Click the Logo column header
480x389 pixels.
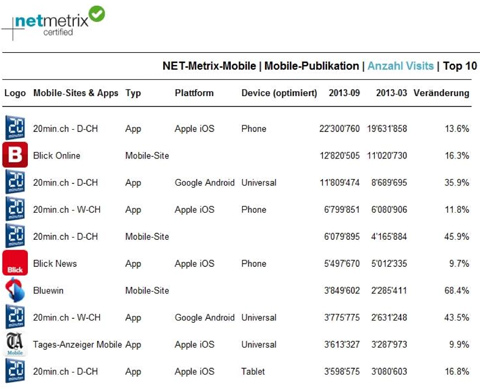click(x=15, y=93)
